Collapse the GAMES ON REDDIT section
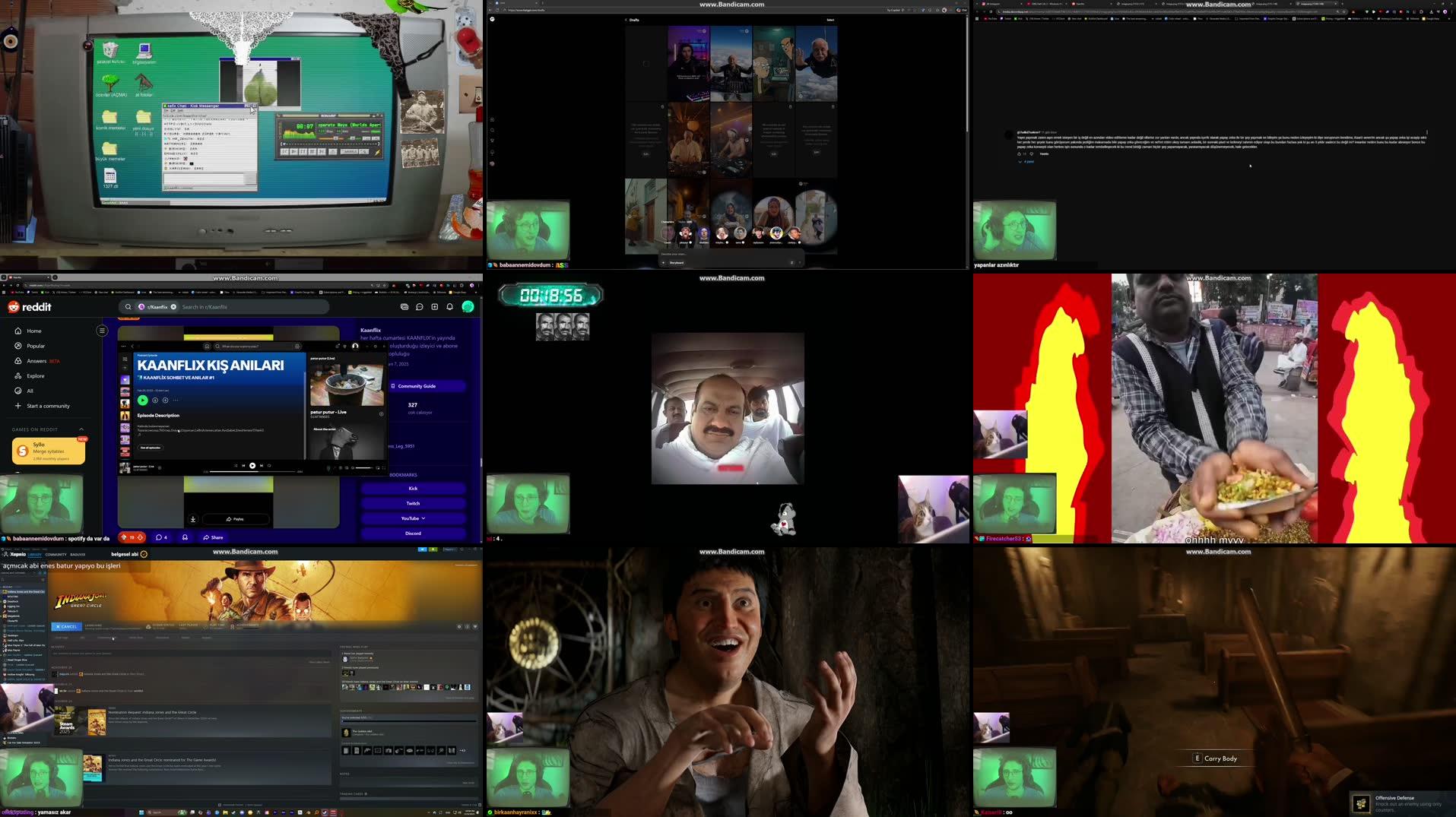 click(81, 429)
